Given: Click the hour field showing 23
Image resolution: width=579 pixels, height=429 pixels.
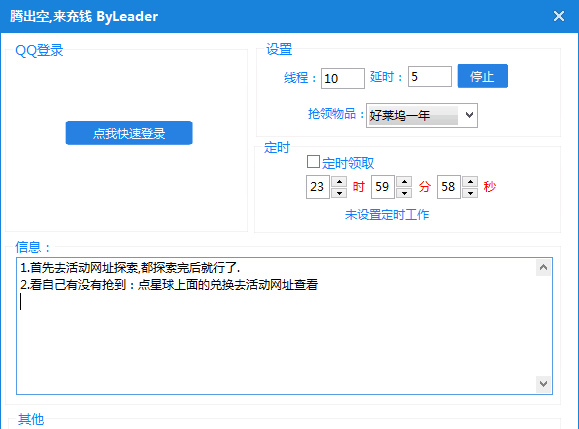Looking at the screenshot, I should pyautogui.click(x=318, y=187).
